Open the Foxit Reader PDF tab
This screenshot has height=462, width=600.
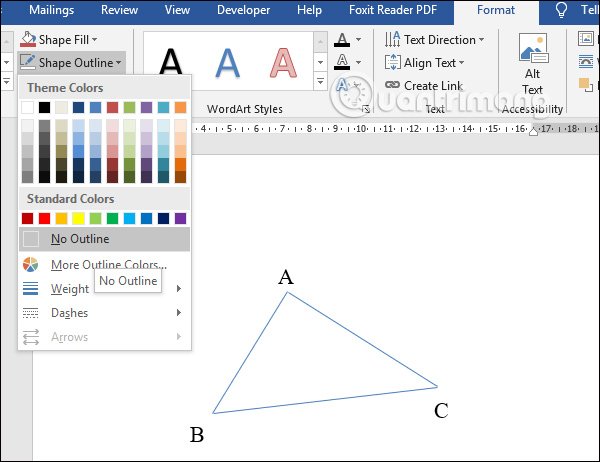(393, 10)
